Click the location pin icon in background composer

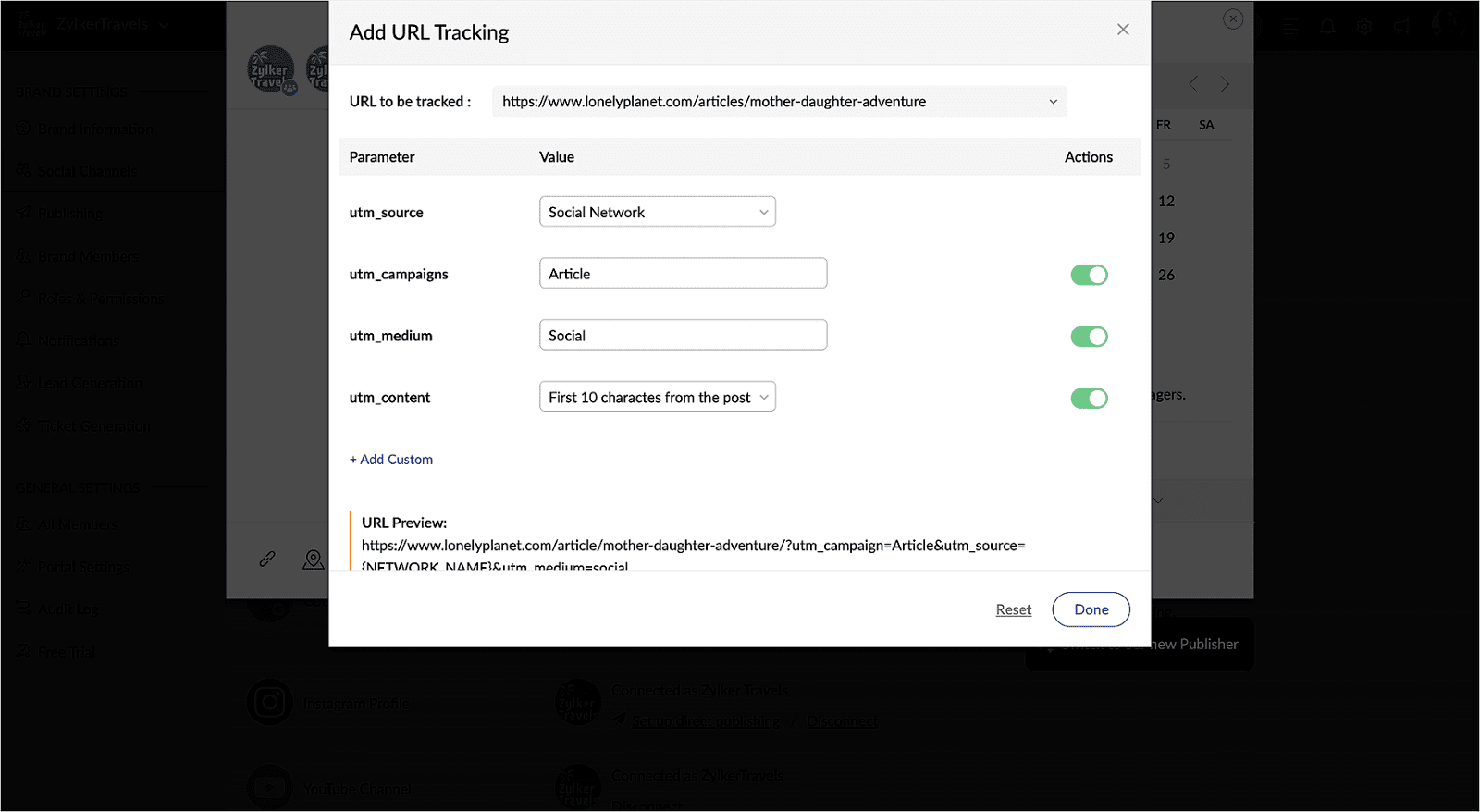(x=314, y=560)
